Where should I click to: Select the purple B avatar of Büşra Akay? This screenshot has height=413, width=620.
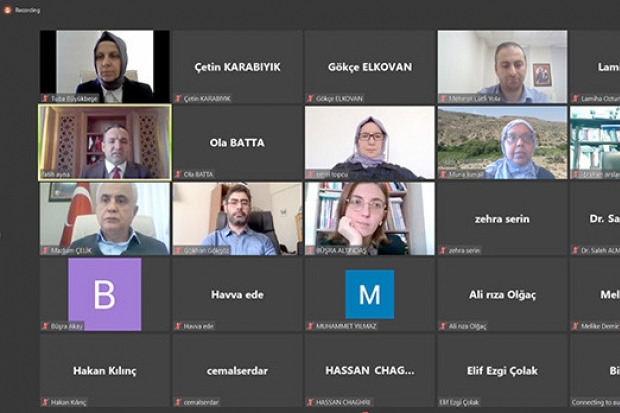(x=105, y=294)
